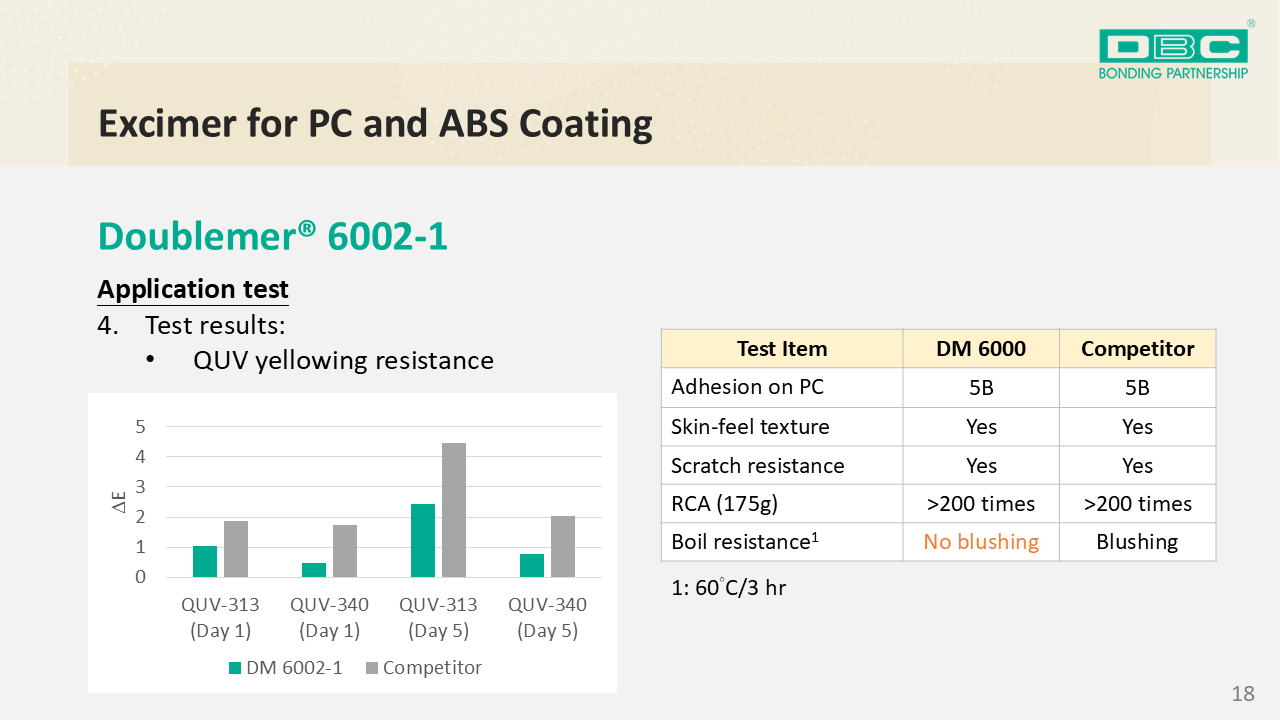This screenshot has height=720, width=1280.
Task: Click the QUV-313 (Day 1) axis label
Action: [220, 618]
